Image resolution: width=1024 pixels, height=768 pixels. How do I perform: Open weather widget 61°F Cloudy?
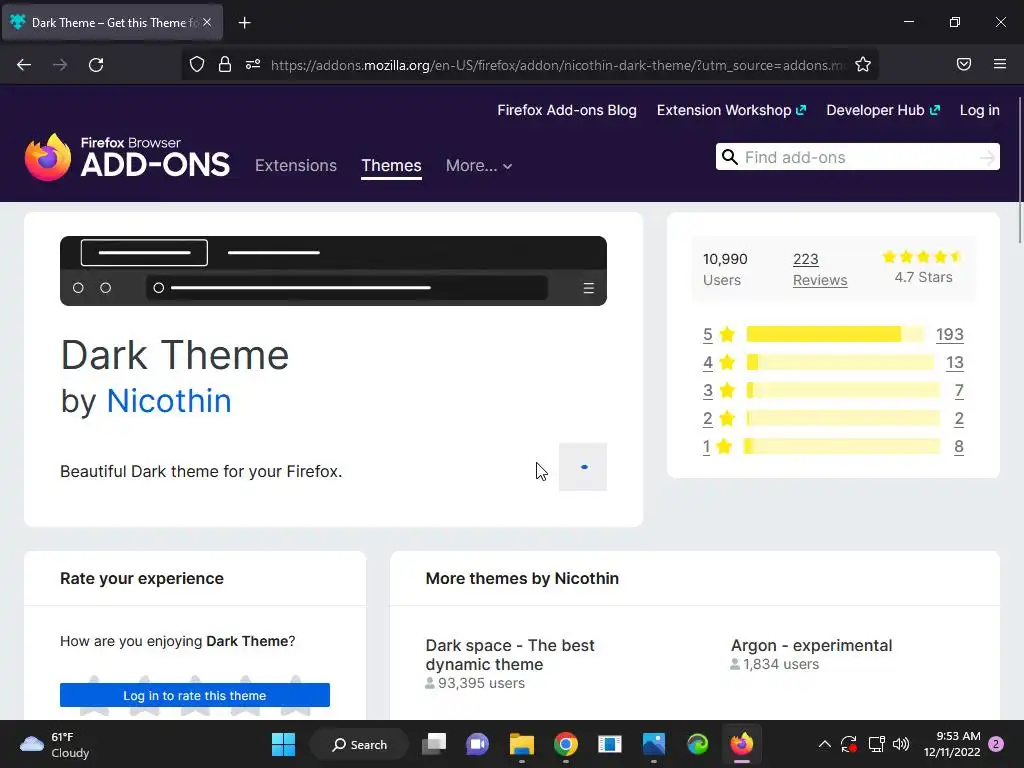(56, 744)
